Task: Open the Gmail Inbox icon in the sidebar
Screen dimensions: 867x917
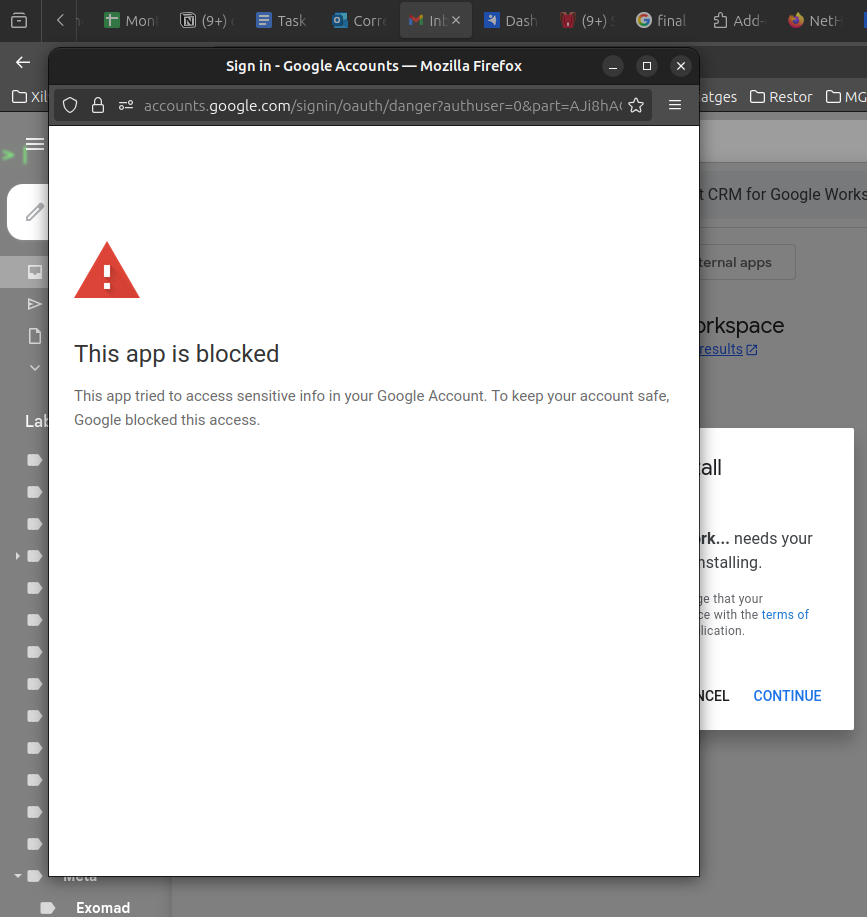Action: pos(34,272)
